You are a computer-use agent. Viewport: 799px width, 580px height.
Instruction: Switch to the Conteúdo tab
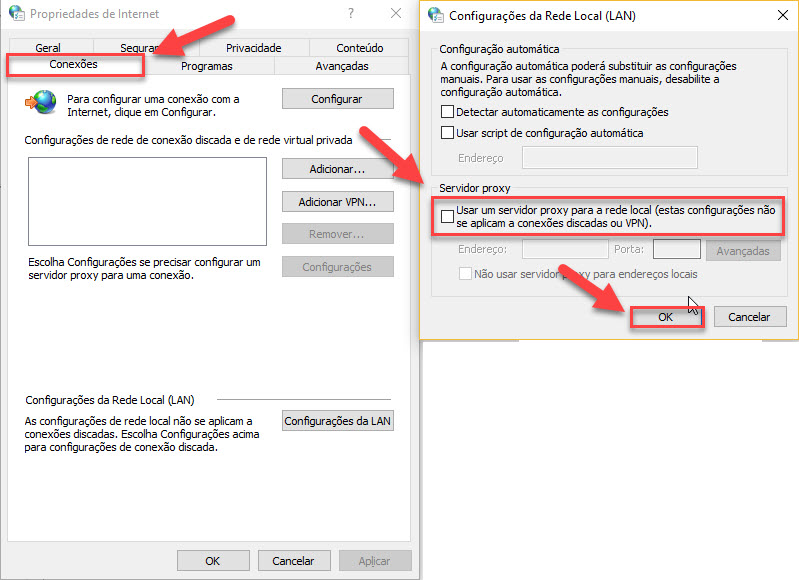point(360,47)
